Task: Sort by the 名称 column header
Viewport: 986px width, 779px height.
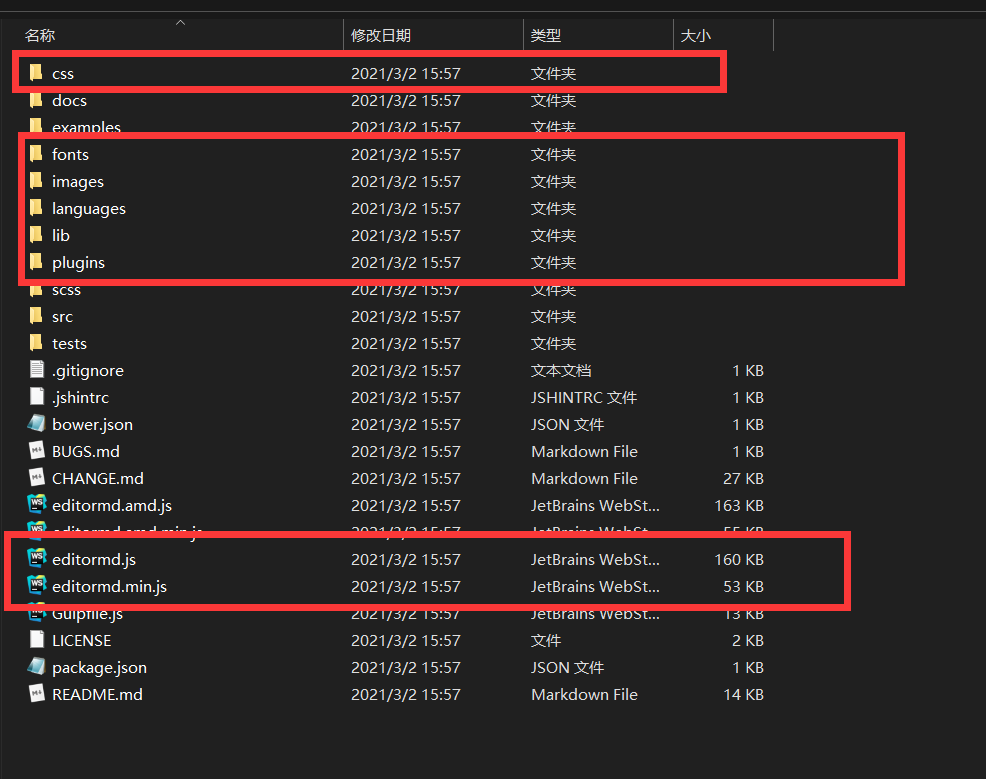Action: coord(40,35)
